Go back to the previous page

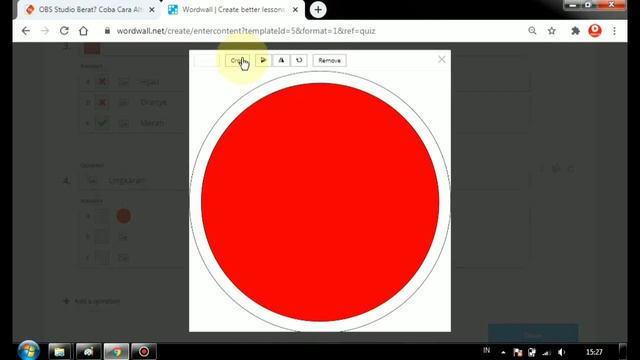26,31
